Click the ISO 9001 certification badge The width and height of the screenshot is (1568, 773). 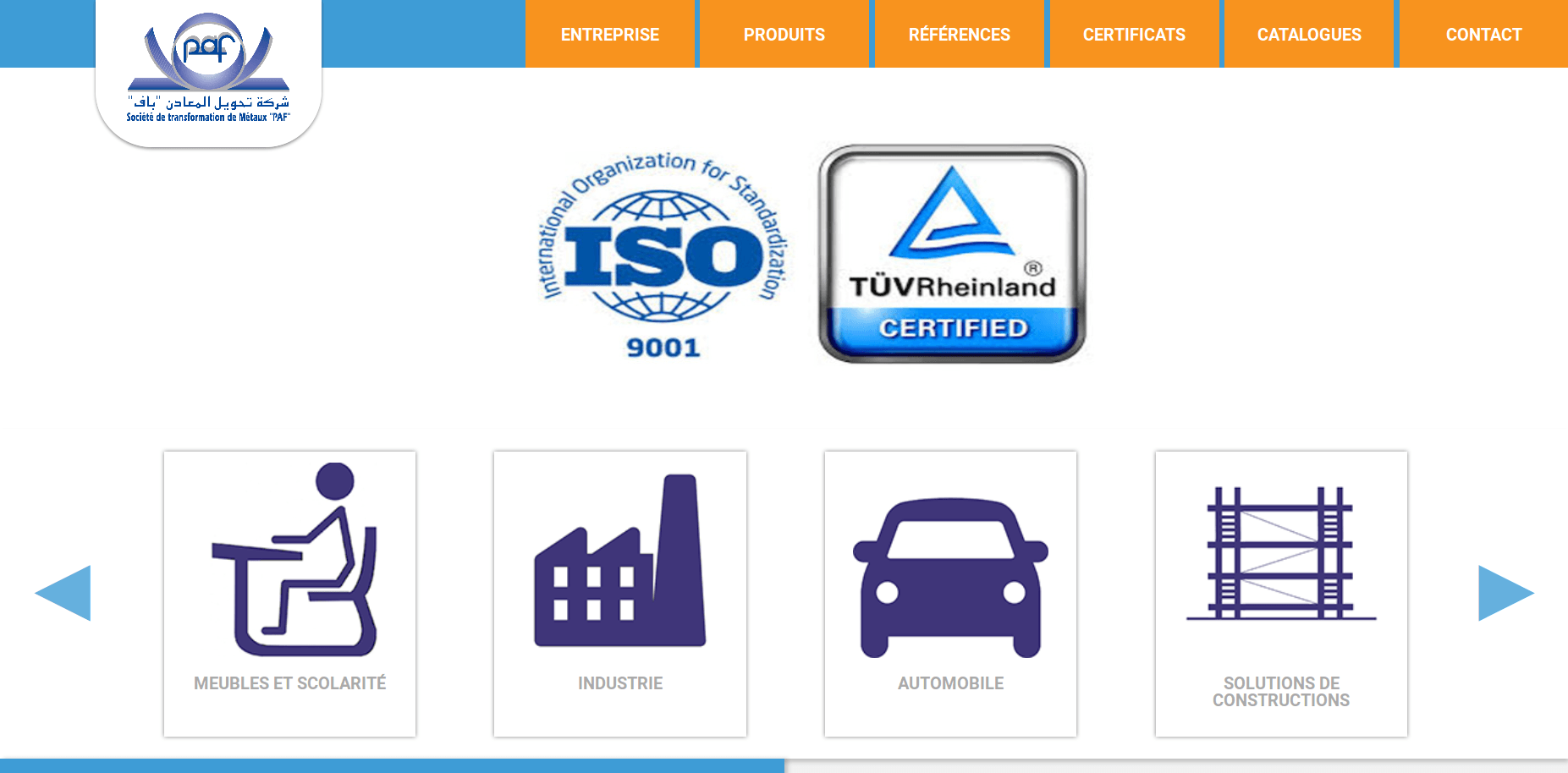[663, 254]
